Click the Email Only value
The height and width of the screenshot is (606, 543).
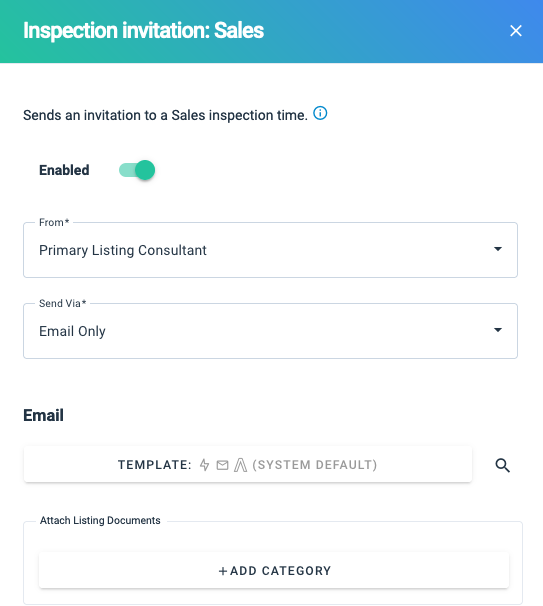72,331
